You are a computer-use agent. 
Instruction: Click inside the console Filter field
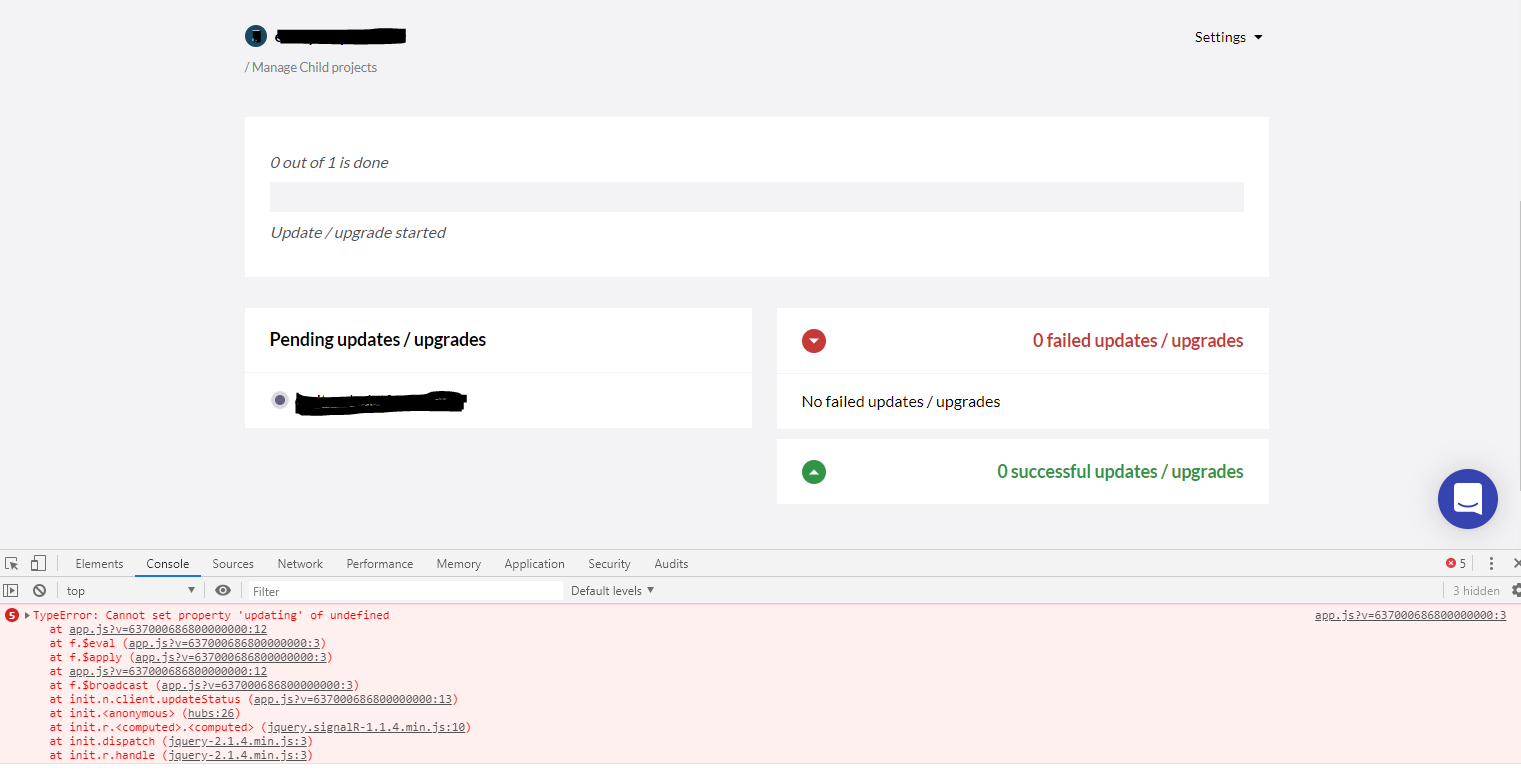click(400, 590)
